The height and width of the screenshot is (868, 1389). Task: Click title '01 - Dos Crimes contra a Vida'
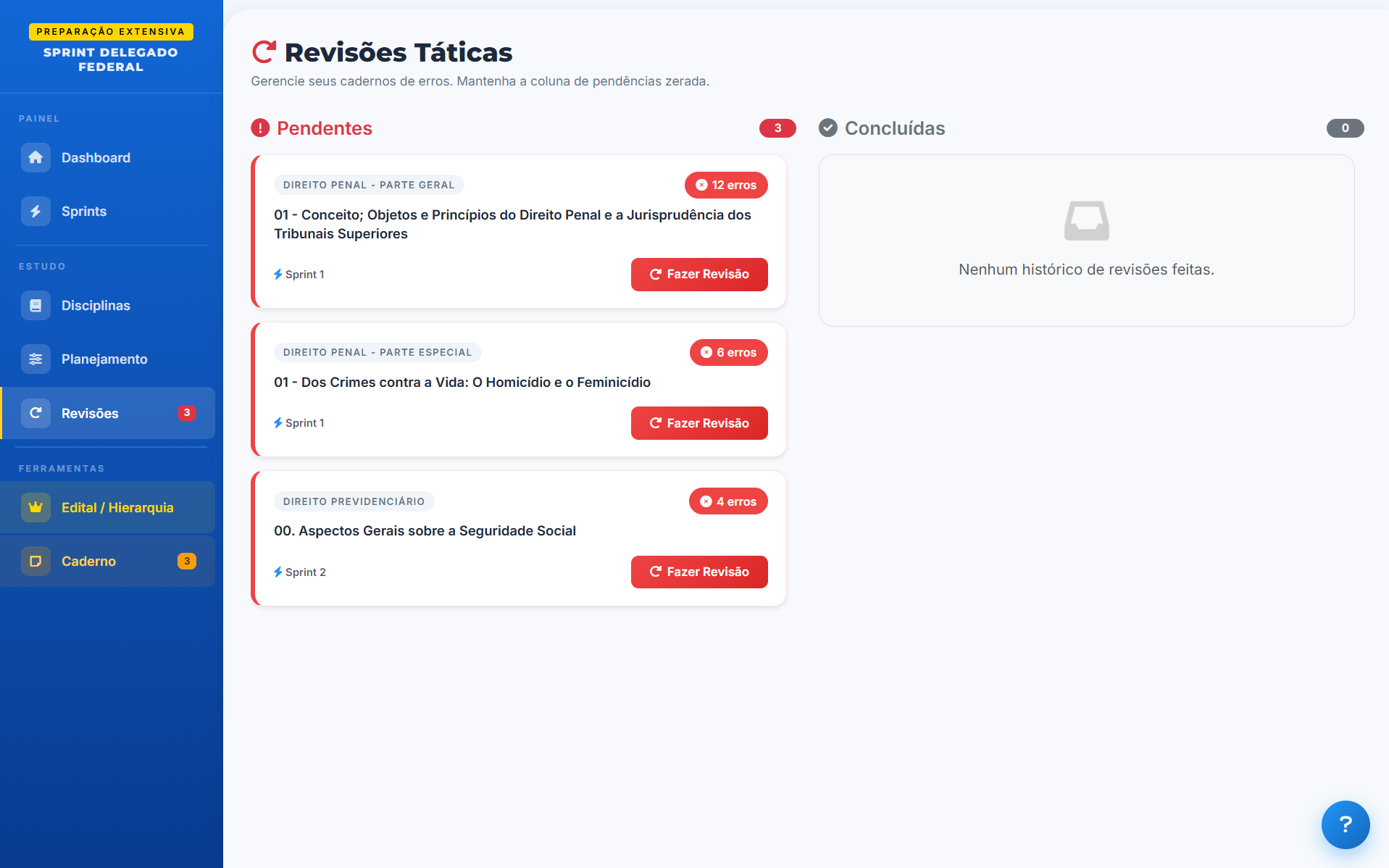462,383
